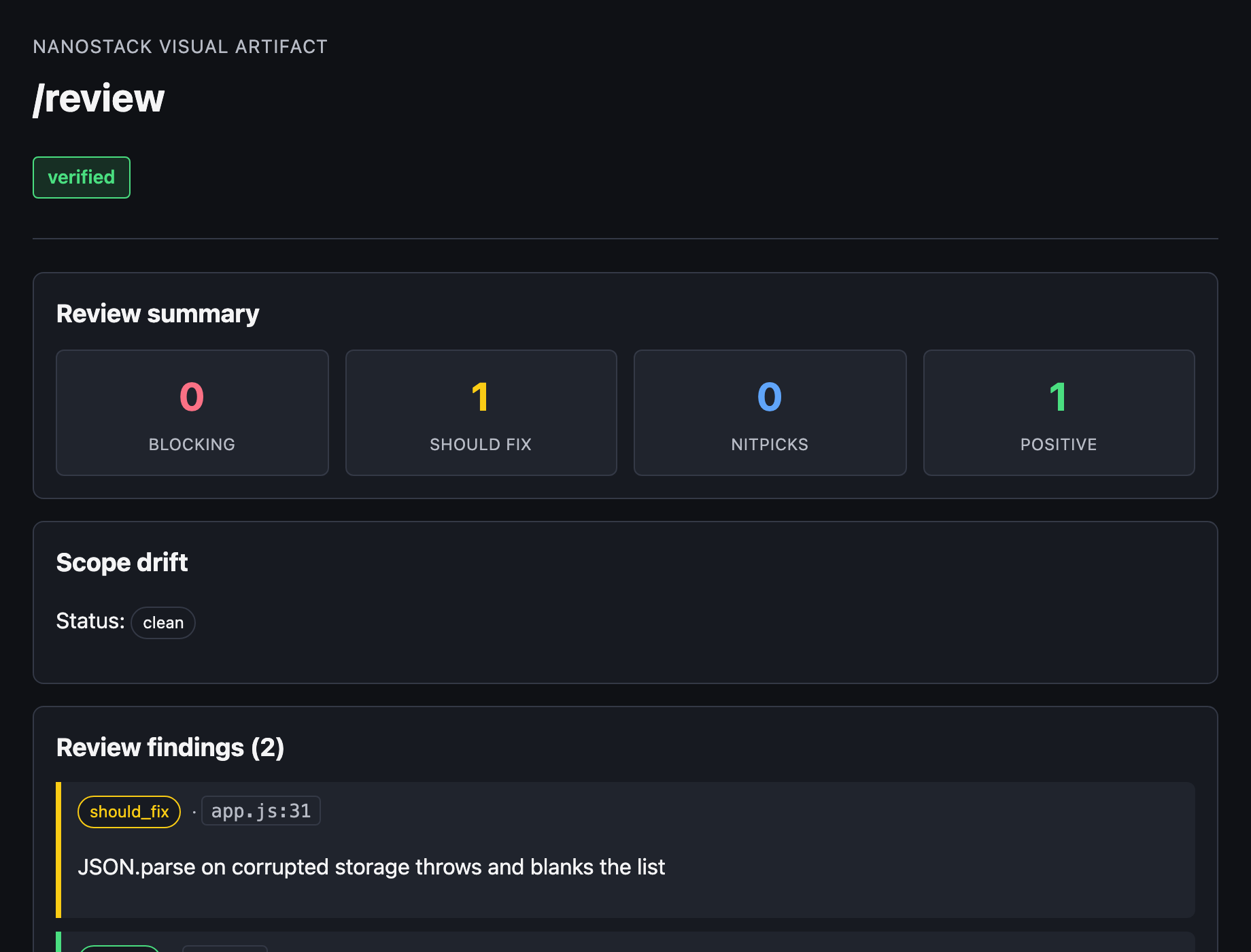The image size is (1251, 952).
Task: Click the green verified status badge
Action: tap(82, 177)
